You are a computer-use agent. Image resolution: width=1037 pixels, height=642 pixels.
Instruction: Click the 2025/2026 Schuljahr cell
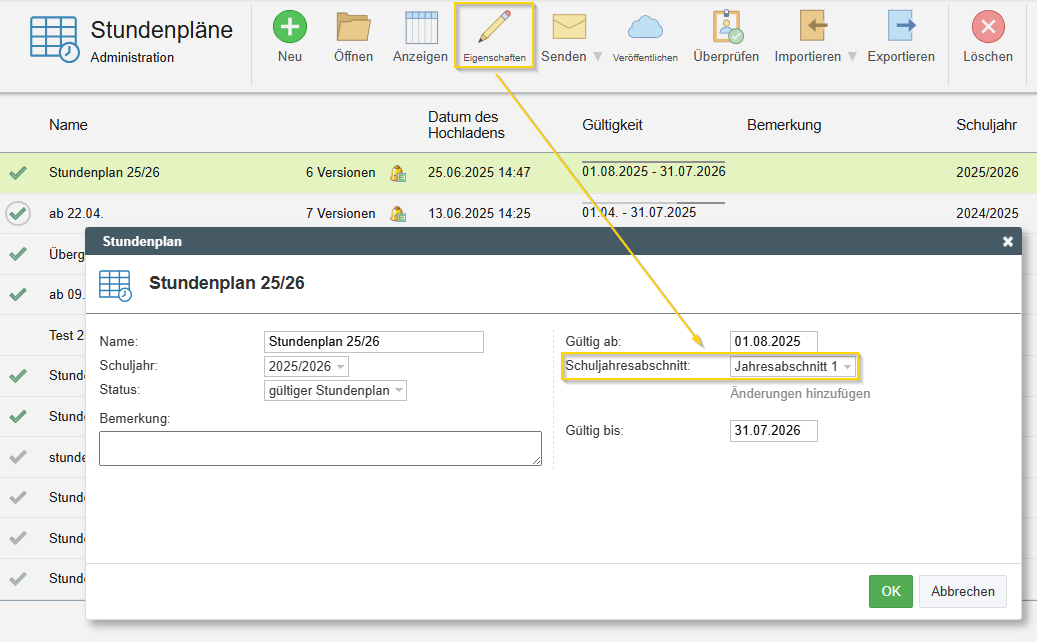pyautogui.click(x=987, y=173)
